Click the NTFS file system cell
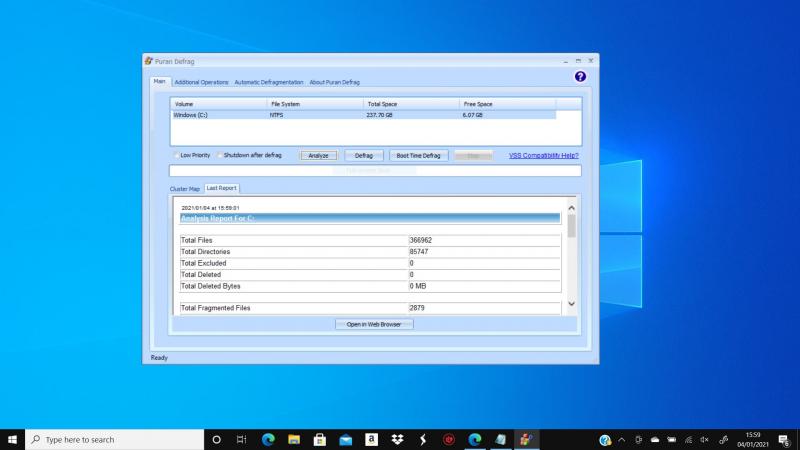This screenshot has height=450, width=800. tap(277, 115)
